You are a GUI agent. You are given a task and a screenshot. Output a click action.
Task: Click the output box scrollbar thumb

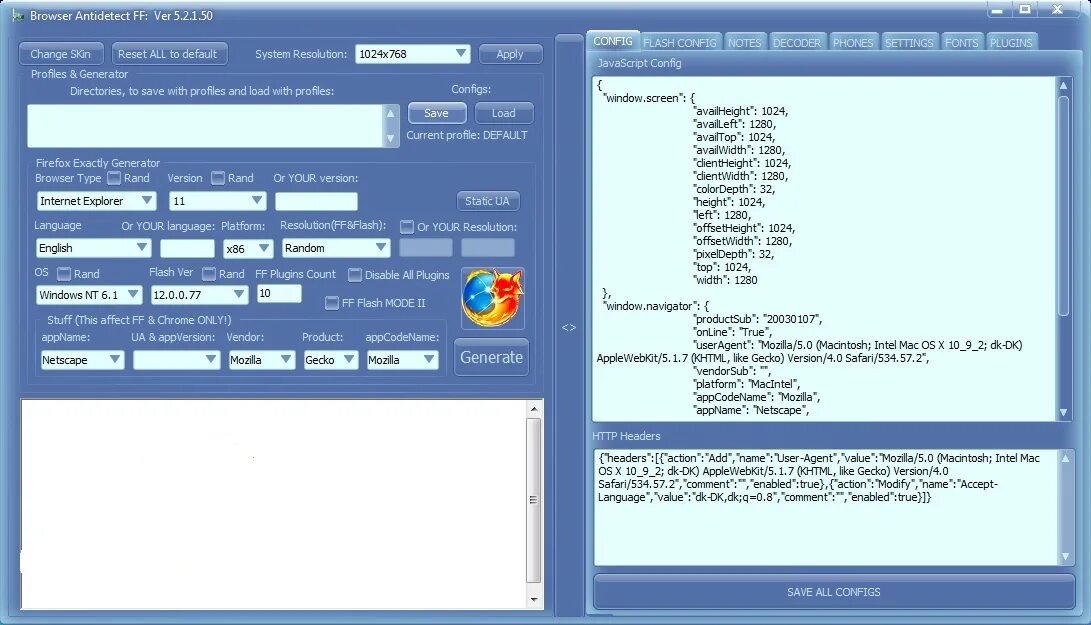(x=534, y=500)
